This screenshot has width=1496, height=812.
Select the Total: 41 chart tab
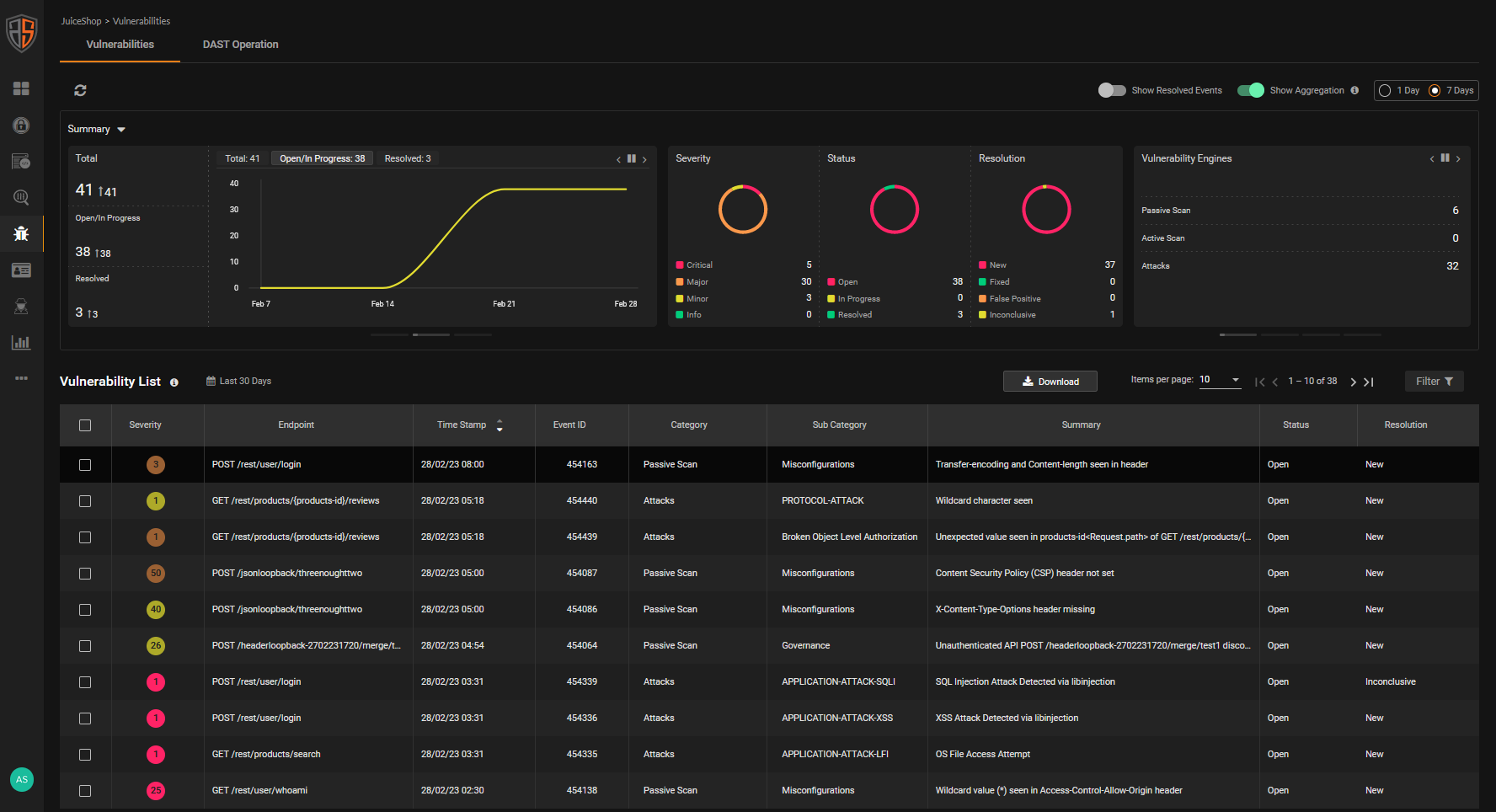(x=243, y=158)
